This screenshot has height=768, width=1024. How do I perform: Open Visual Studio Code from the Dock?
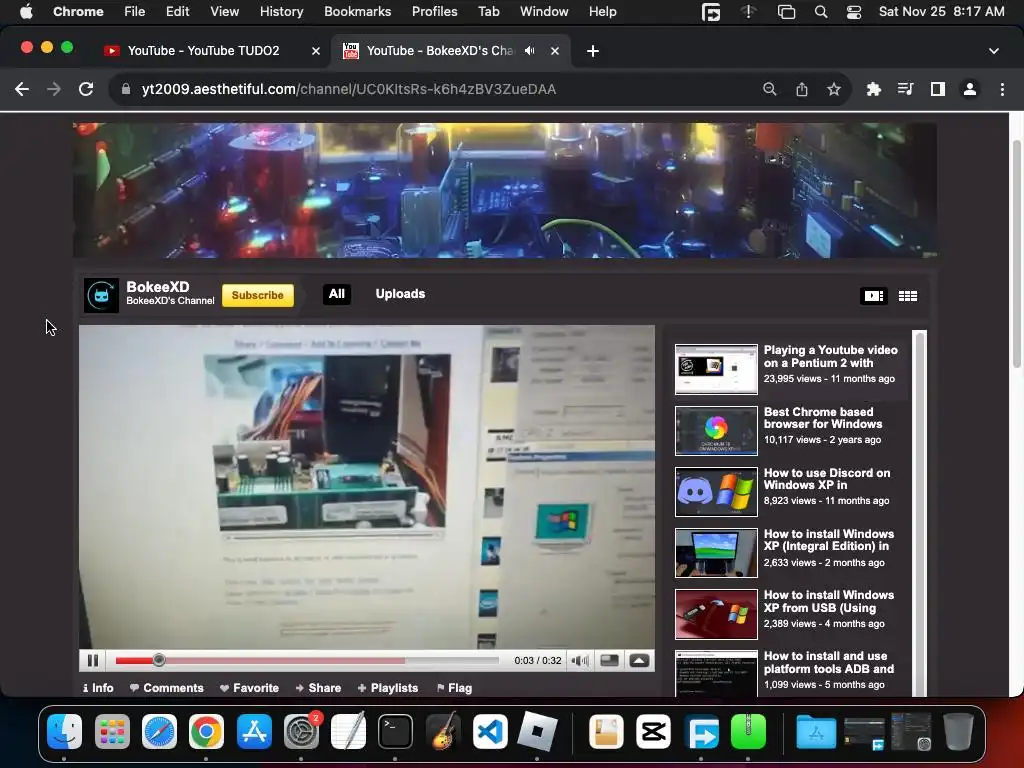490,731
